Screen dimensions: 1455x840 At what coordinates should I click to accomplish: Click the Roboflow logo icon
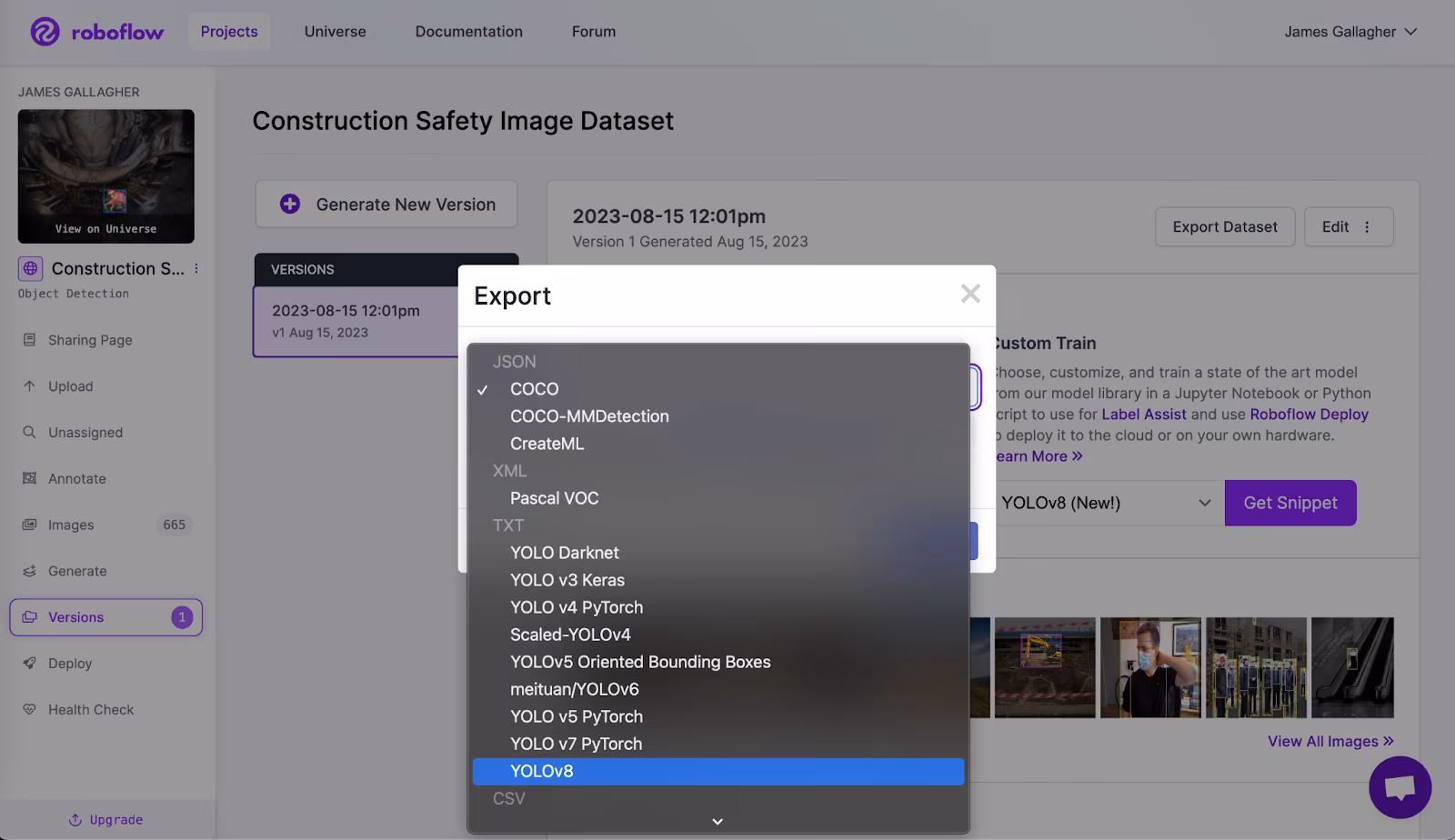coord(45,32)
